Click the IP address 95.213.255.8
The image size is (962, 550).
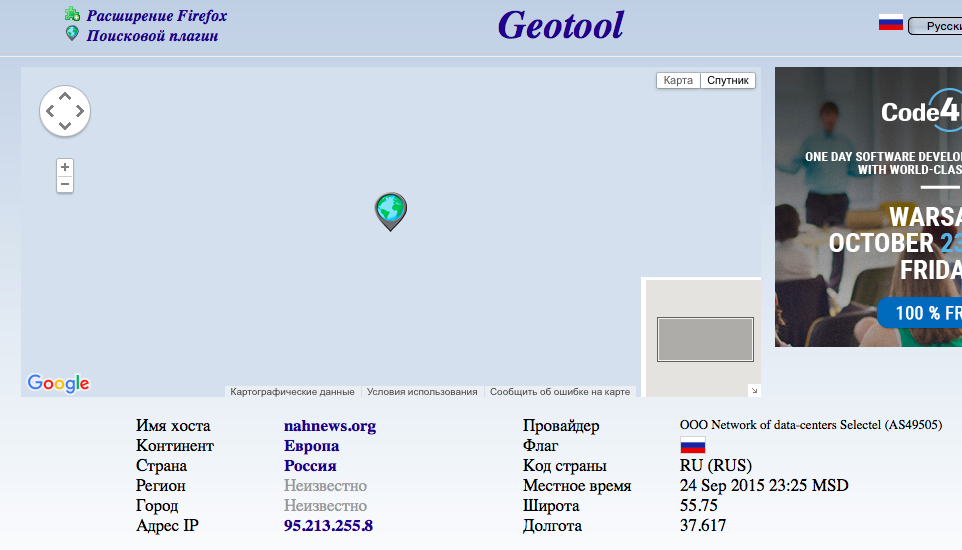click(328, 525)
